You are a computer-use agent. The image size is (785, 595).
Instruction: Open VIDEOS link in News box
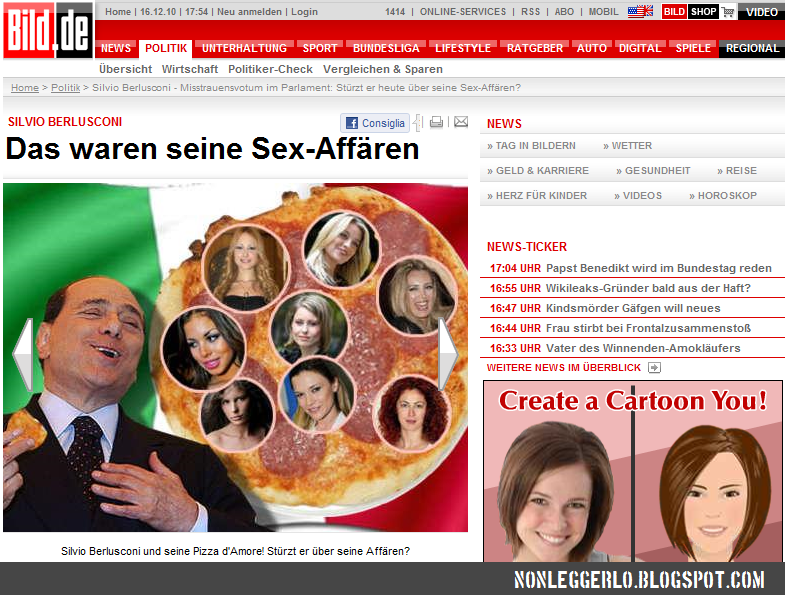pyautogui.click(x=638, y=196)
